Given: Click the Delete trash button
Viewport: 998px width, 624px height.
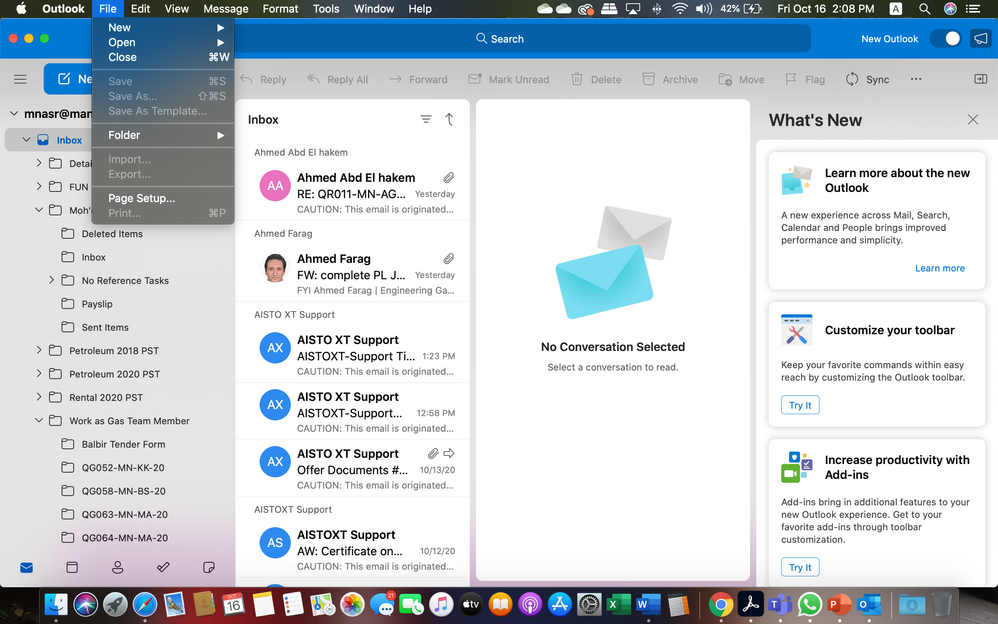Looking at the screenshot, I should [596, 80].
